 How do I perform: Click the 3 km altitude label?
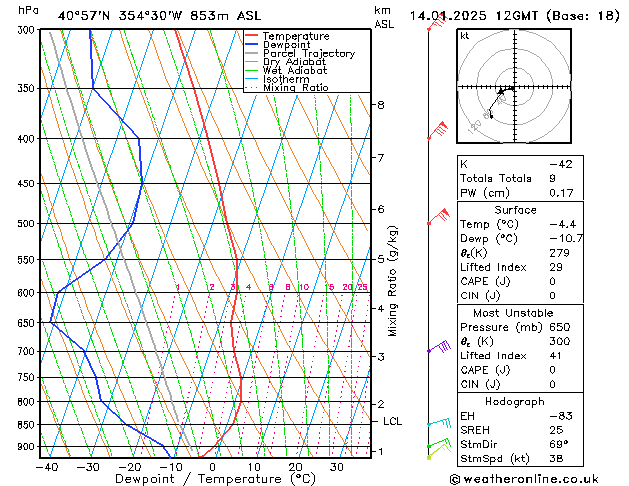point(381,356)
